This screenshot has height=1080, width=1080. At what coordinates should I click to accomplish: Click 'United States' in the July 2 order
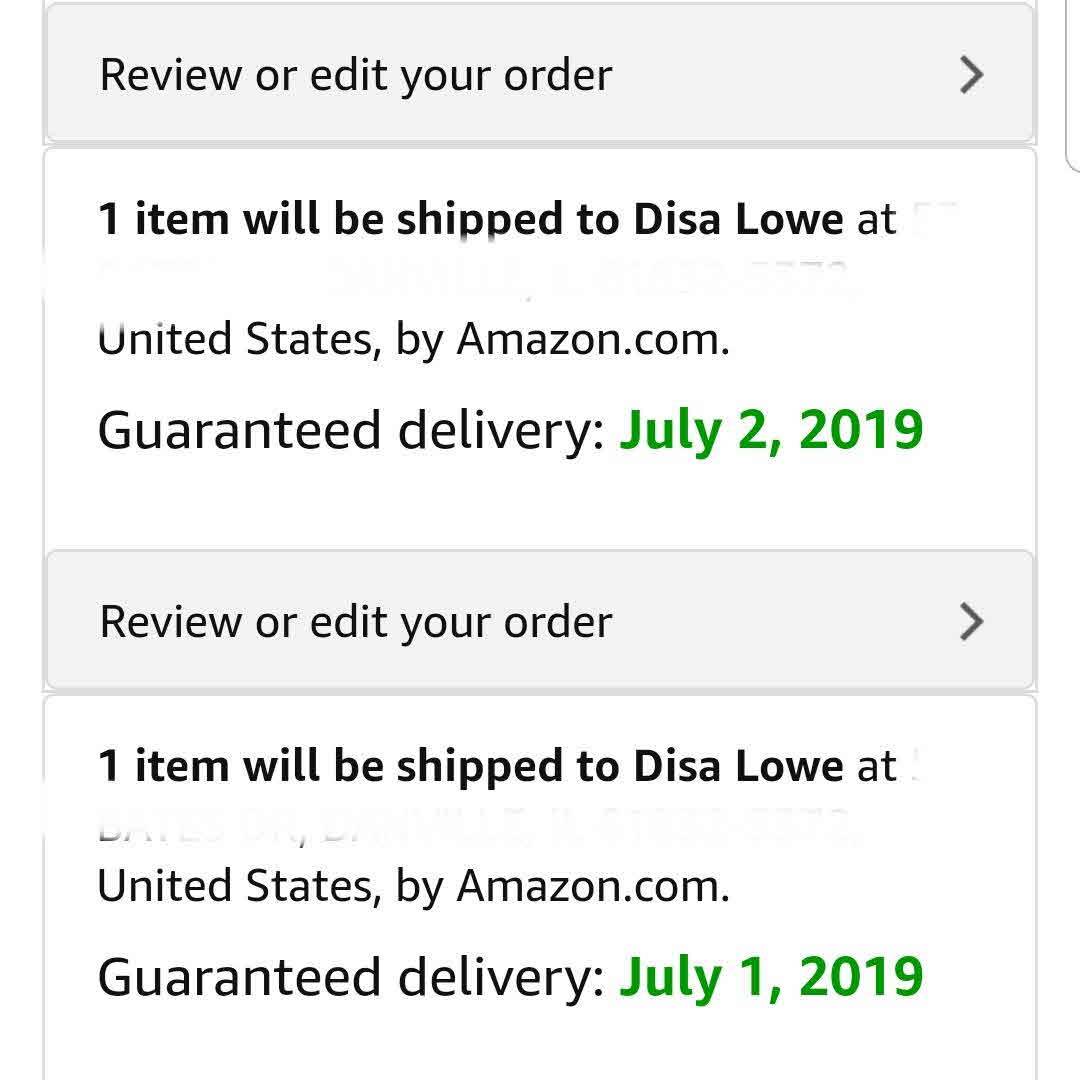238,340
